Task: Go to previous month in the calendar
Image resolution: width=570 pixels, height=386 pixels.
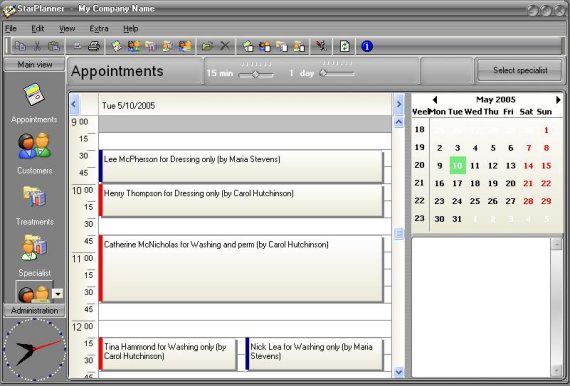Action: 435,100
